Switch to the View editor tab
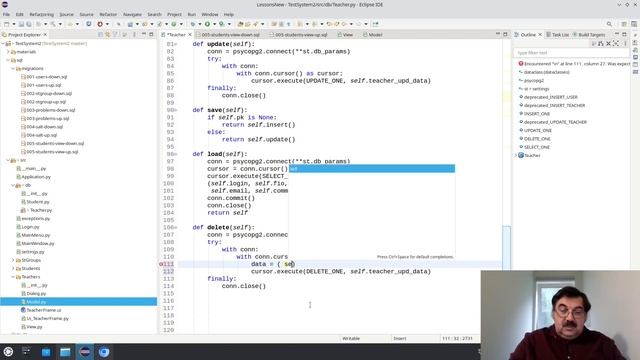 point(345,35)
